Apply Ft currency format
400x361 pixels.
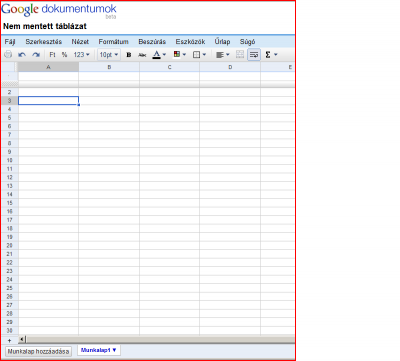coord(52,55)
